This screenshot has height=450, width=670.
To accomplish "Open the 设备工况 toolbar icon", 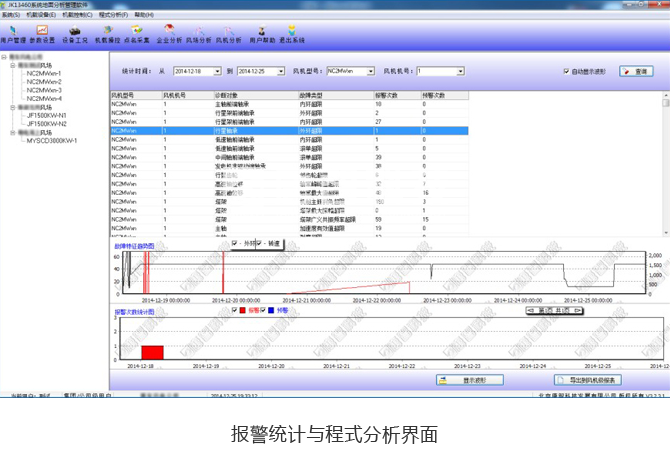I will (x=75, y=34).
